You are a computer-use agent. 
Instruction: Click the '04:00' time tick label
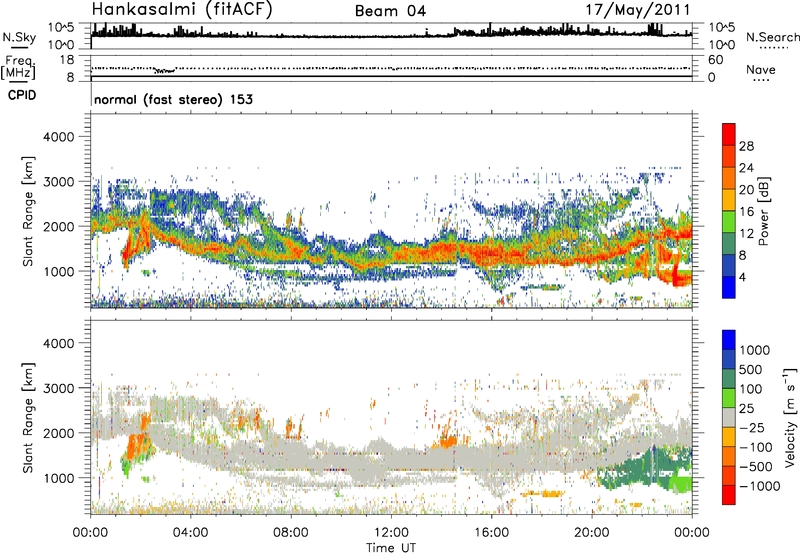point(190,533)
